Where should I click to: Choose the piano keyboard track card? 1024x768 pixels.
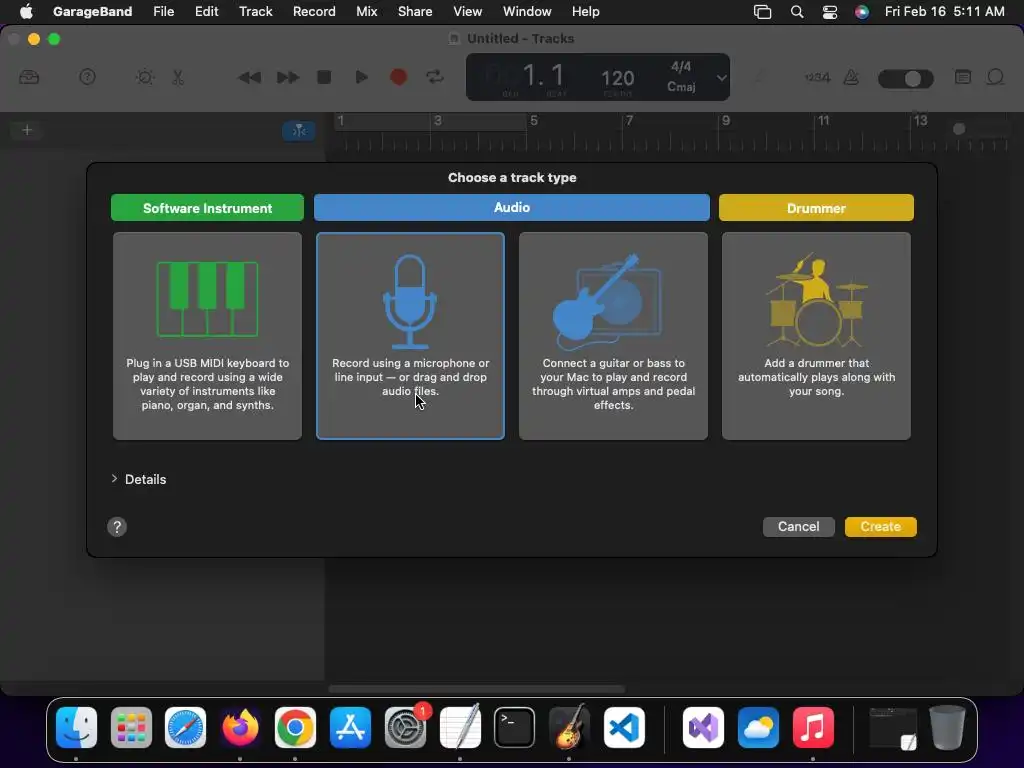coord(207,336)
